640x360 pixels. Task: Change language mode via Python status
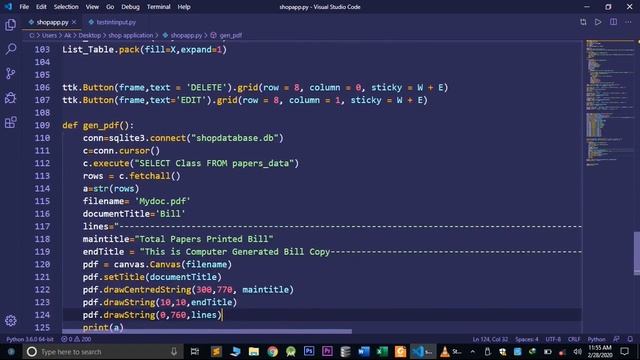[596, 339]
